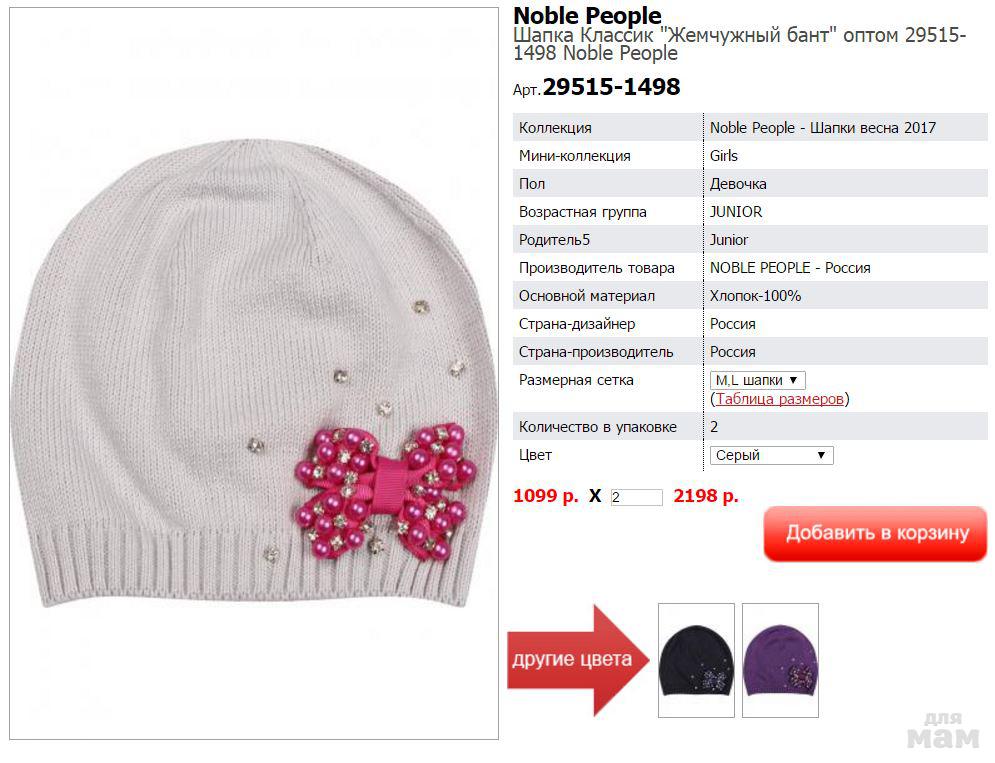Expand the "Серый" color dropdown
Screen dimensions: 995x763
coord(771,455)
